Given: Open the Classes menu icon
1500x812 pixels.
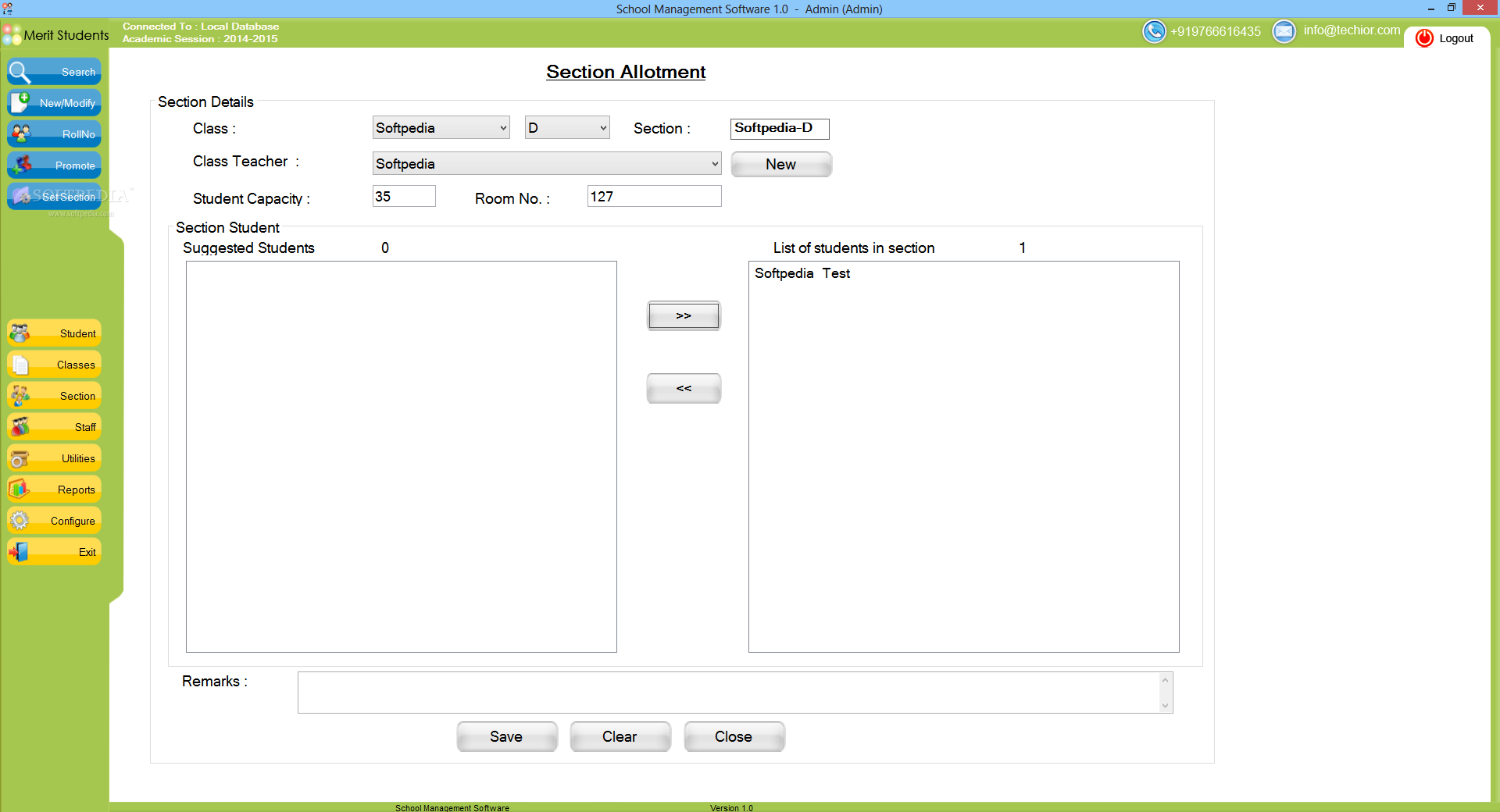Looking at the screenshot, I should point(20,365).
